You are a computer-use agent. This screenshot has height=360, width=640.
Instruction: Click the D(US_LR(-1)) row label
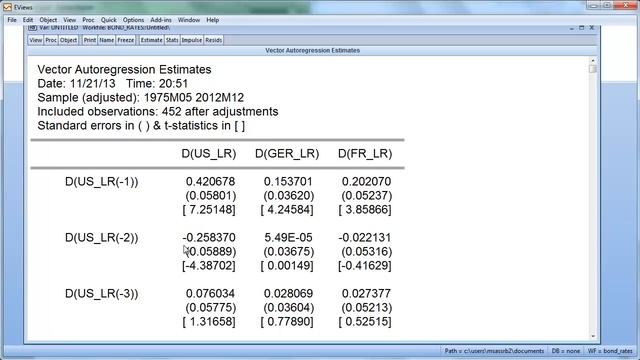coord(102,182)
